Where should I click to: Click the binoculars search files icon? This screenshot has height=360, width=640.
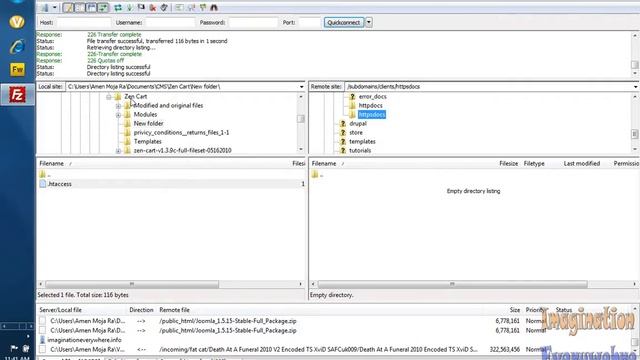pos(214,7)
